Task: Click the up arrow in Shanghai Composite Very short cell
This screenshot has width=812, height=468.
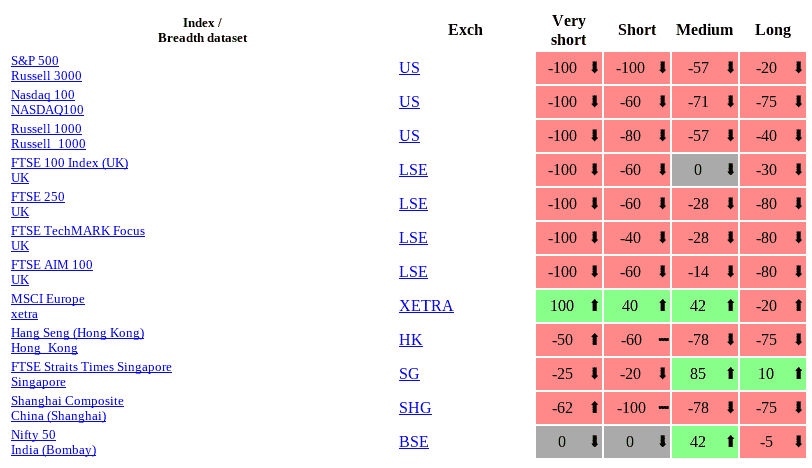Action: 595,408
